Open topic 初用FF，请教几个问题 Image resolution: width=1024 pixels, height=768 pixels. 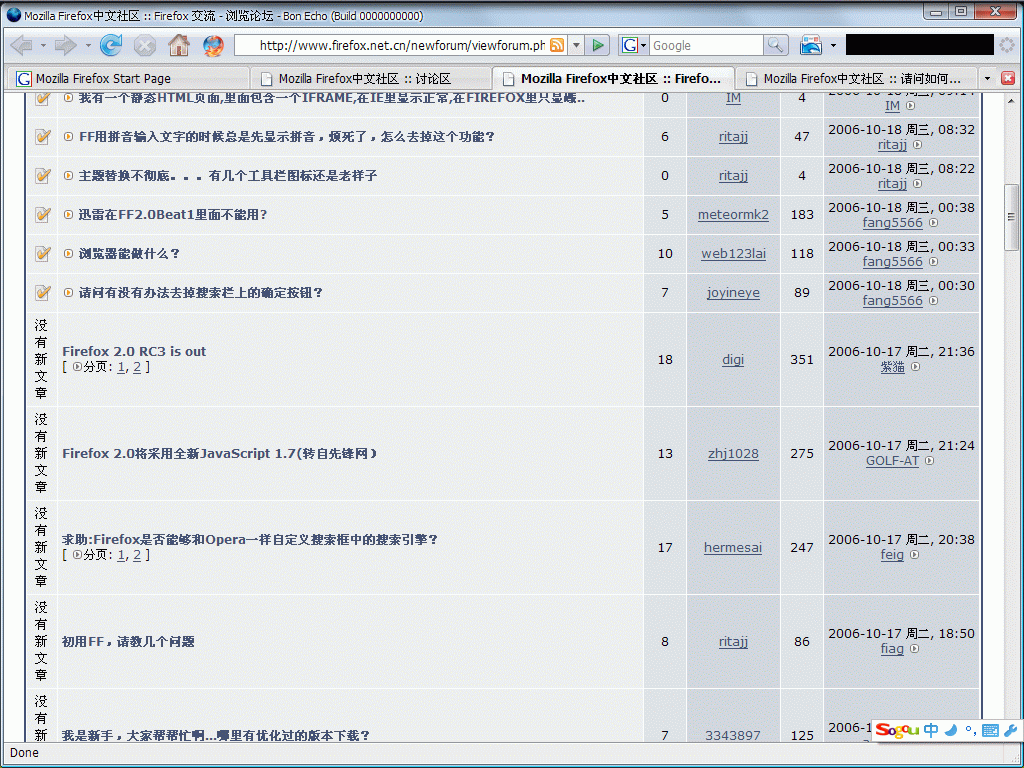click(x=128, y=641)
